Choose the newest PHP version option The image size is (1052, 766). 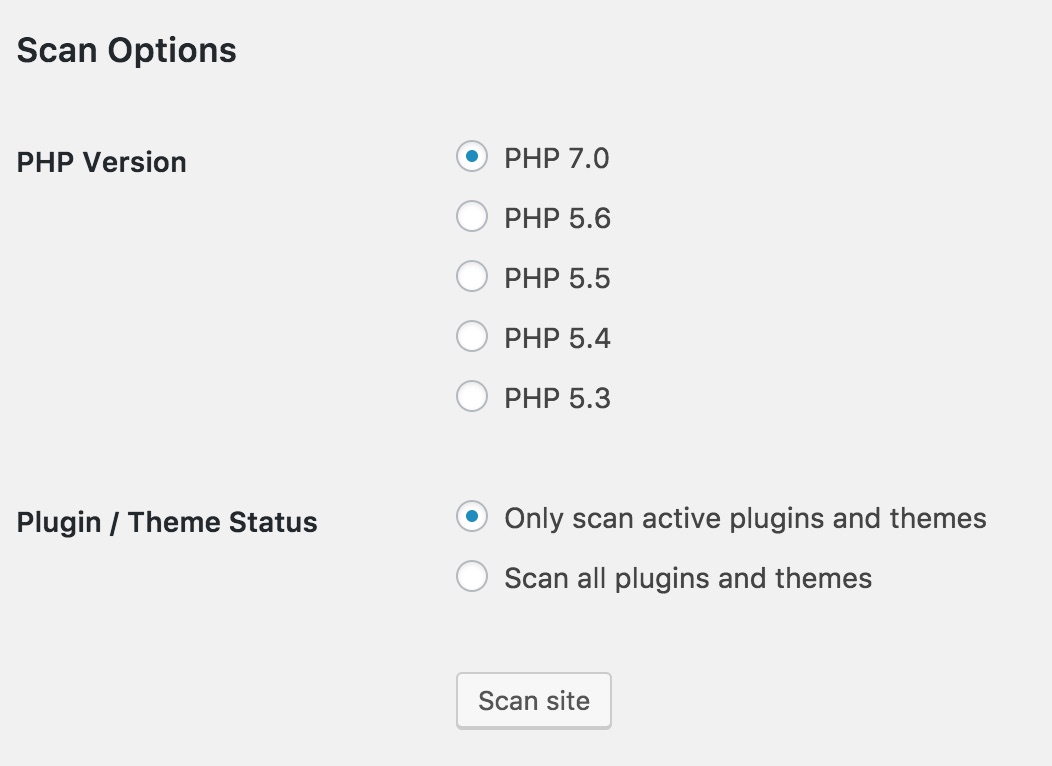pyautogui.click(x=471, y=157)
